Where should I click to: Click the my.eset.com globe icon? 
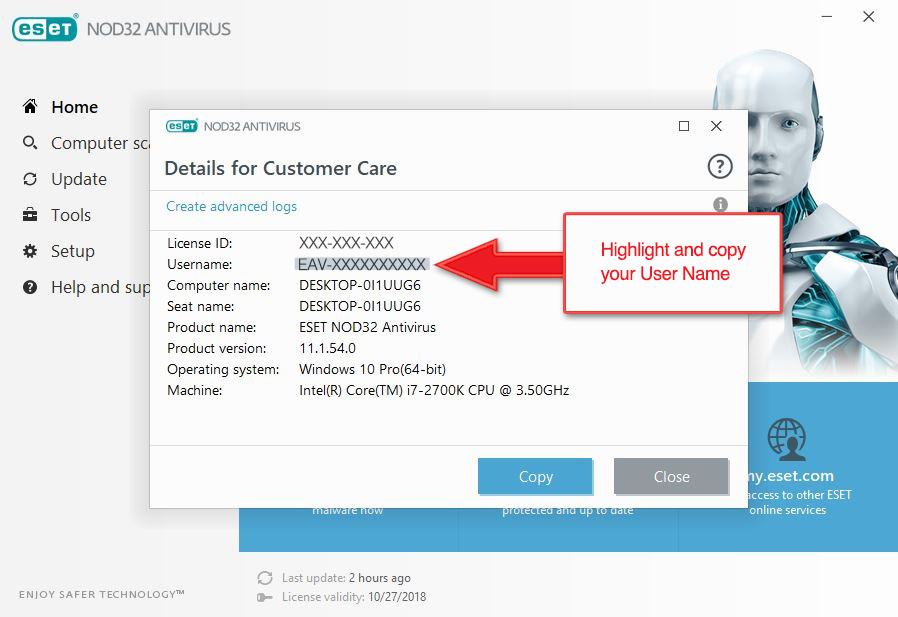(x=787, y=439)
